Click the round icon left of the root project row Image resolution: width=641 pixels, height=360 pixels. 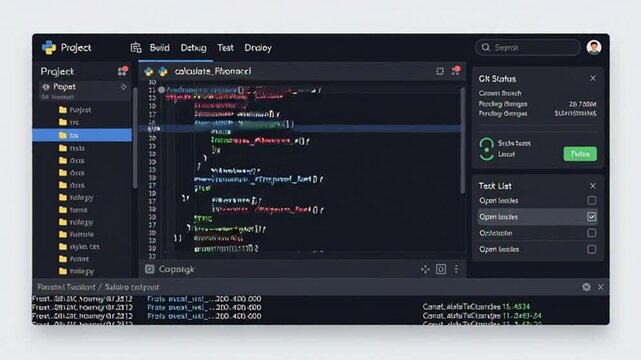[x=46, y=87]
